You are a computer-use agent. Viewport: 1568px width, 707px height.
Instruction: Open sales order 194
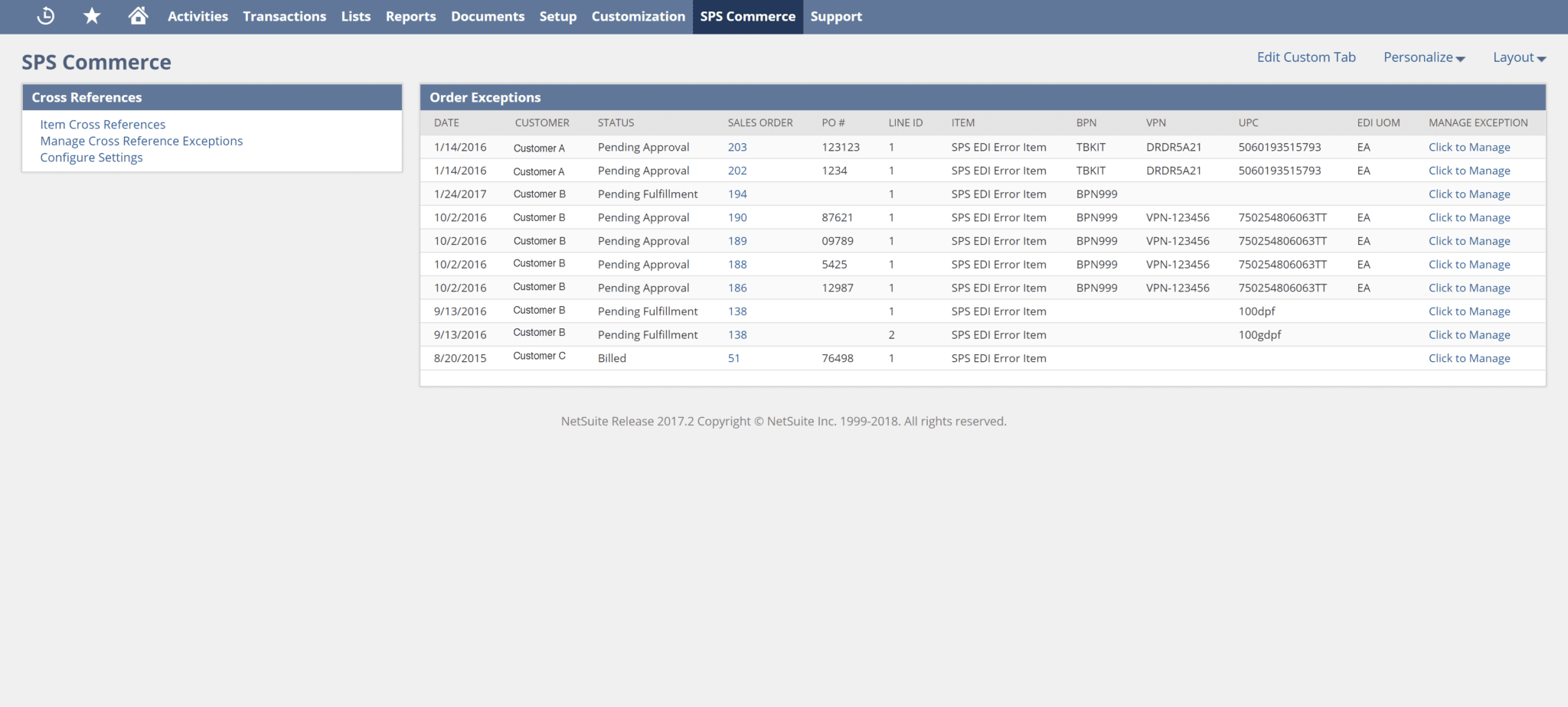pos(737,194)
